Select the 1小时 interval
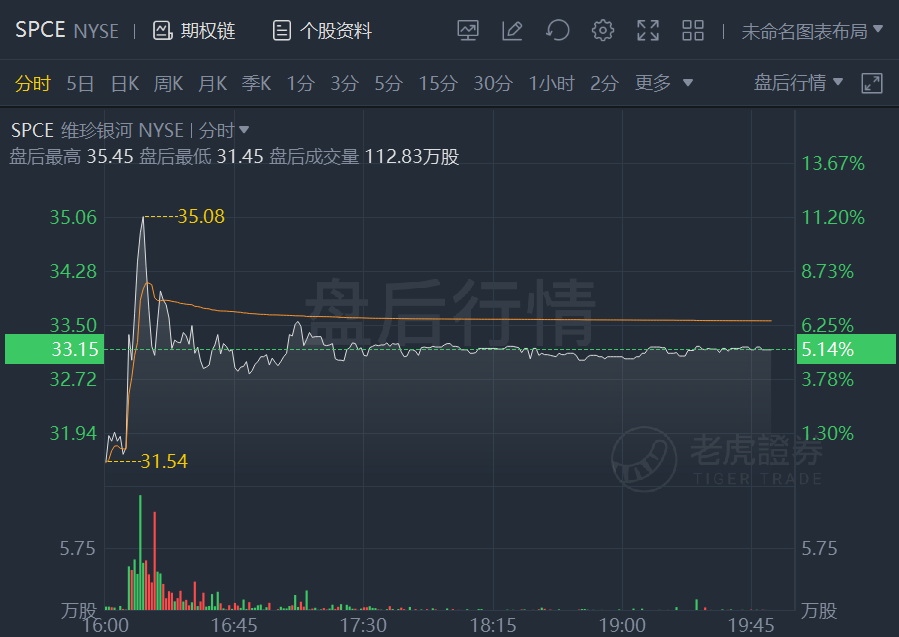This screenshot has height=637, width=899. tap(551, 84)
